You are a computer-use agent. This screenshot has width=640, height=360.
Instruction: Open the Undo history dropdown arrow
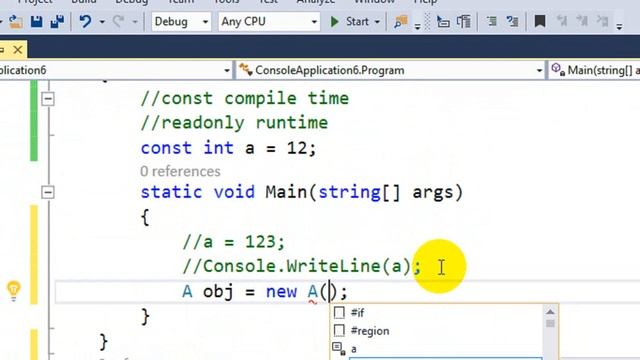tap(102, 22)
